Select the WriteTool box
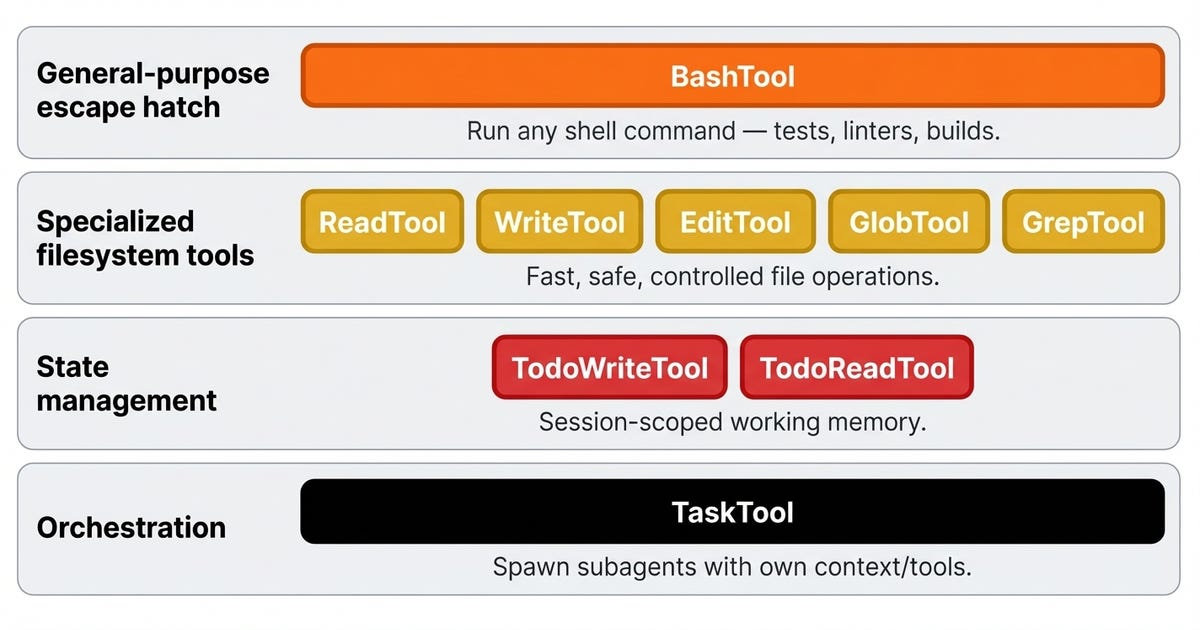 [x=560, y=221]
